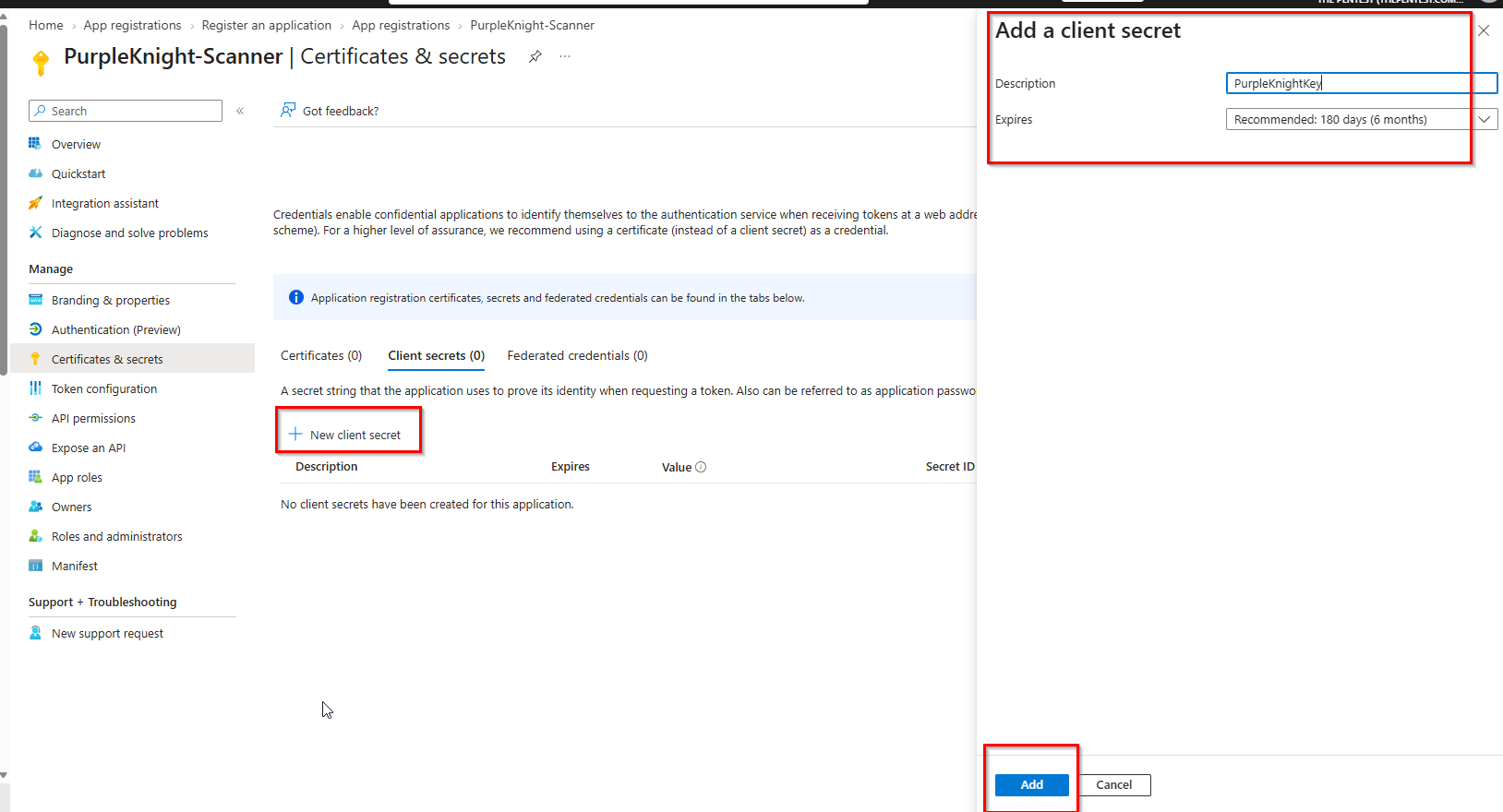
Task: Open Expose an API
Action: (x=89, y=448)
